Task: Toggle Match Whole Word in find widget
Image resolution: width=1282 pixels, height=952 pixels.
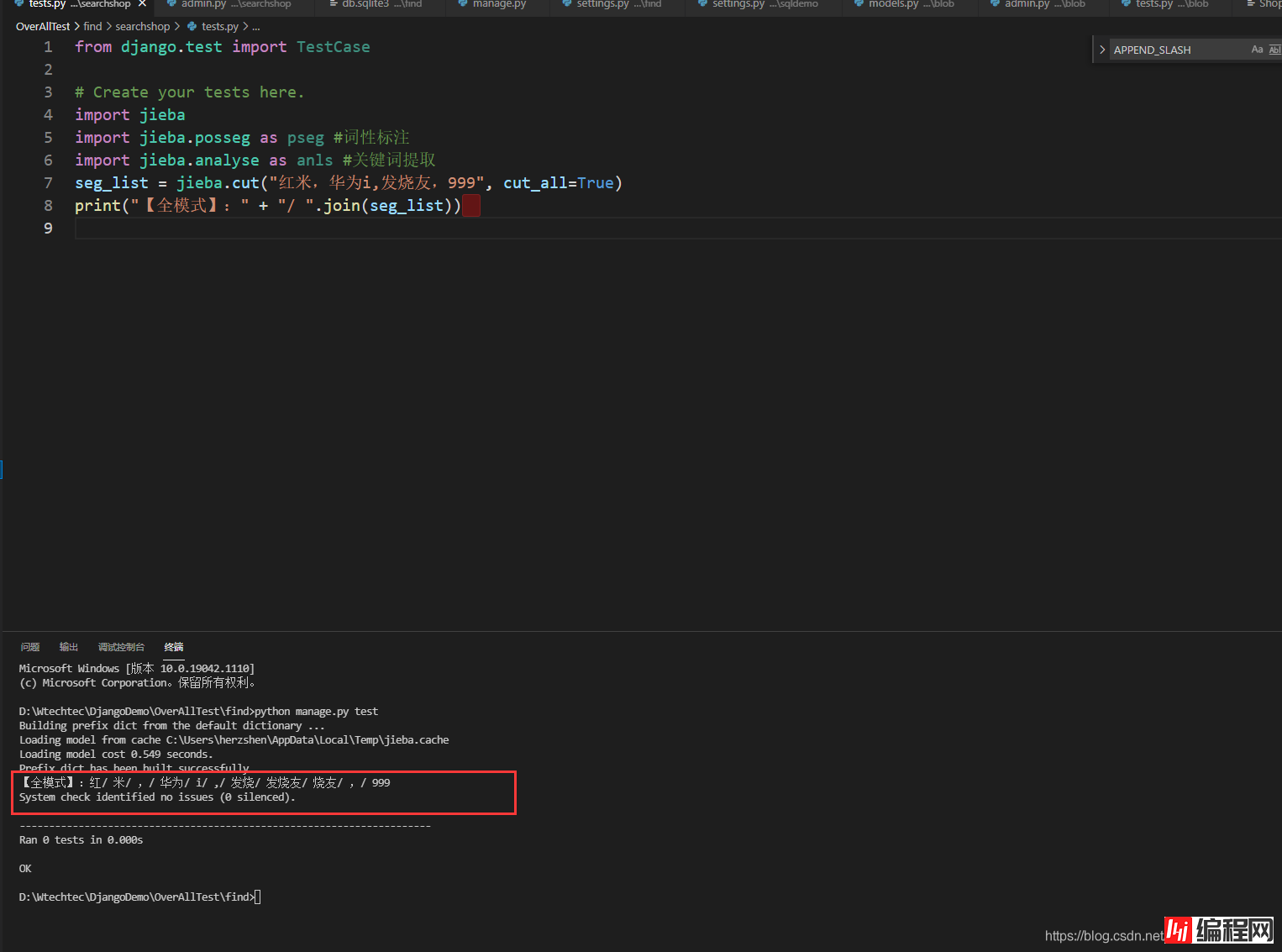Action: pos(1274,50)
